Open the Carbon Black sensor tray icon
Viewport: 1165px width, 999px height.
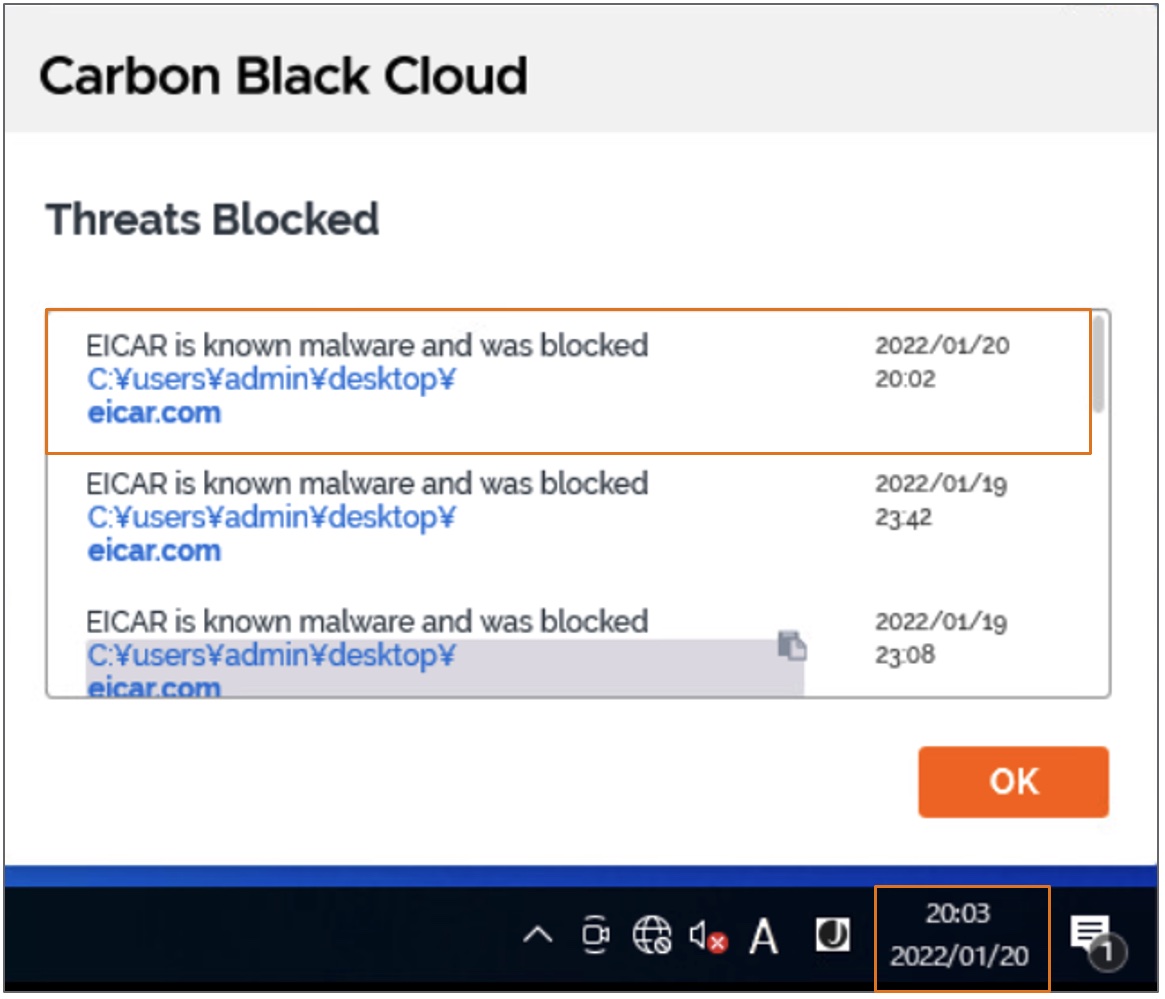(832, 936)
